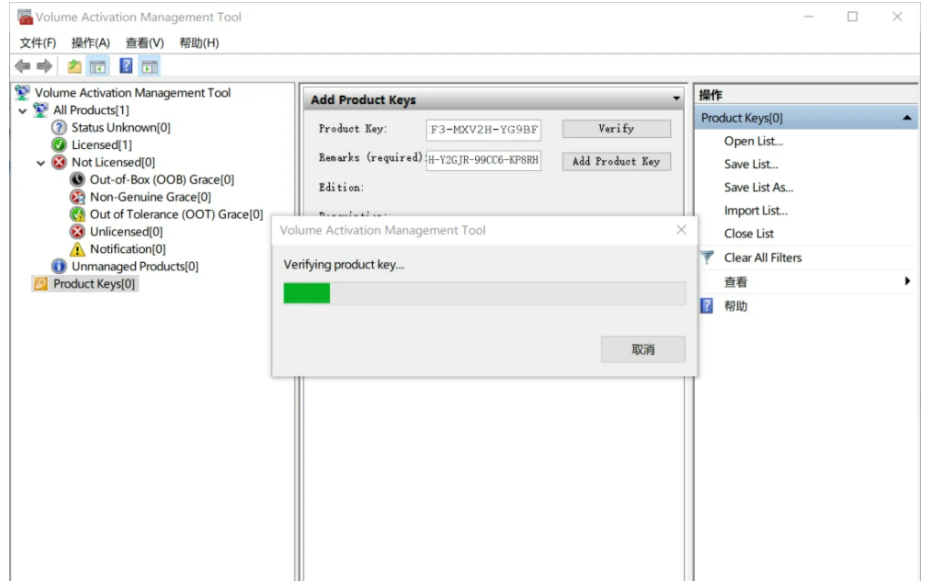Click into the Remarks (required) input field
Viewport: 925px width, 581px height.
tap(483, 160)
